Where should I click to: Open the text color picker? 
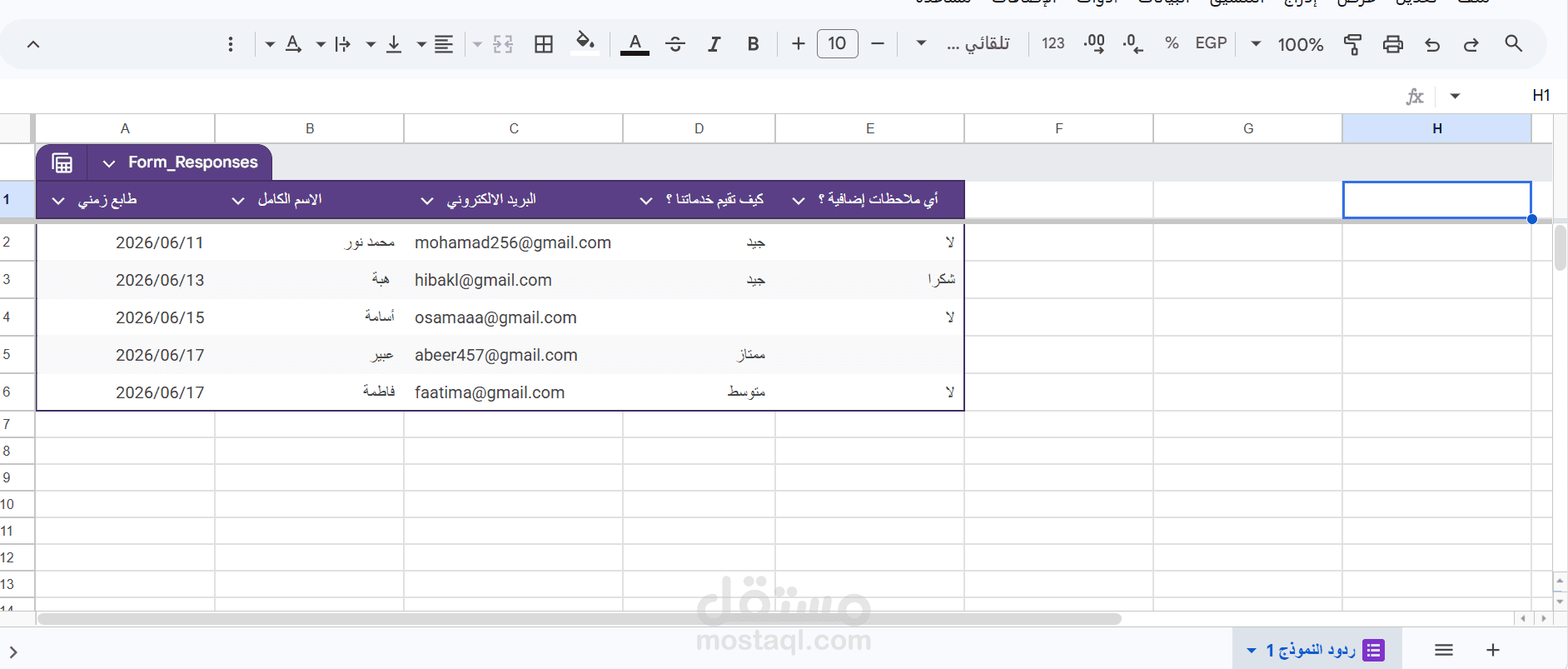click(x=635, y=44)
